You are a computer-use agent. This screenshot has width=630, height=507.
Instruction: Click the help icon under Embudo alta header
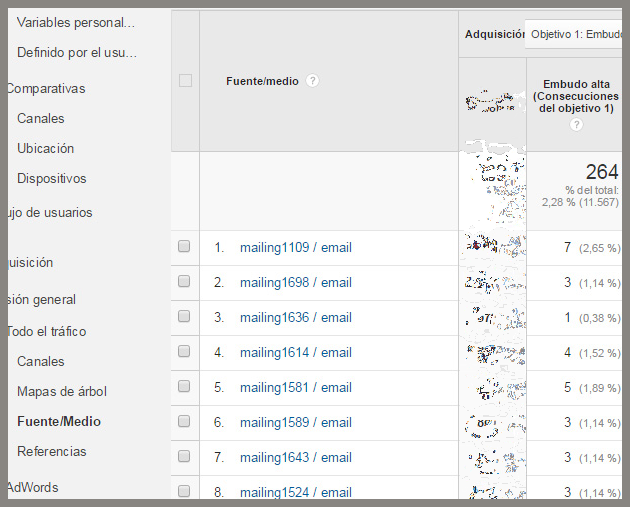(x=575, y=125)
